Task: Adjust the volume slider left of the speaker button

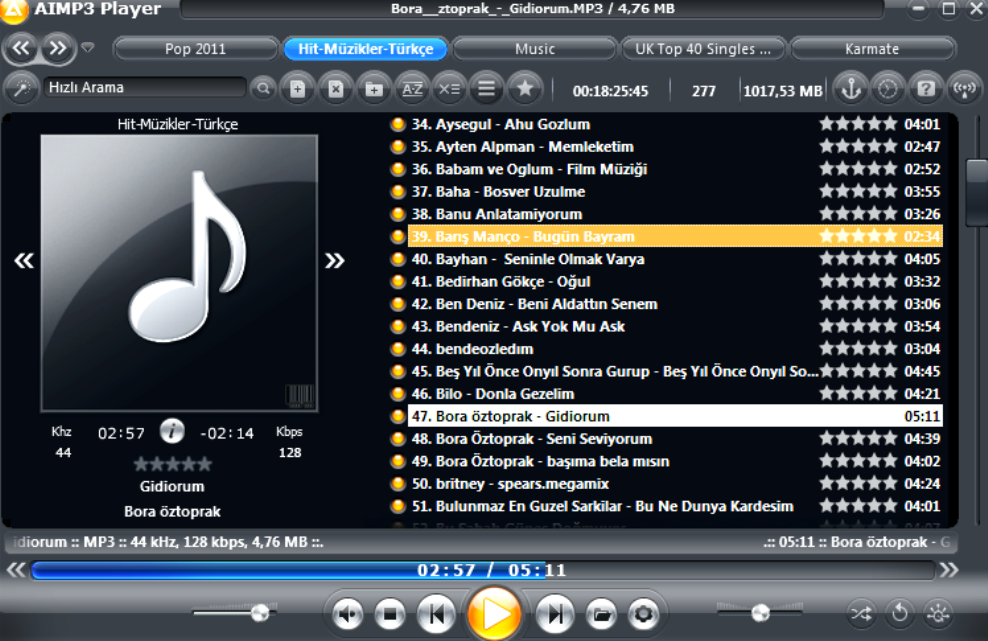Action: (x=233, y=612)
